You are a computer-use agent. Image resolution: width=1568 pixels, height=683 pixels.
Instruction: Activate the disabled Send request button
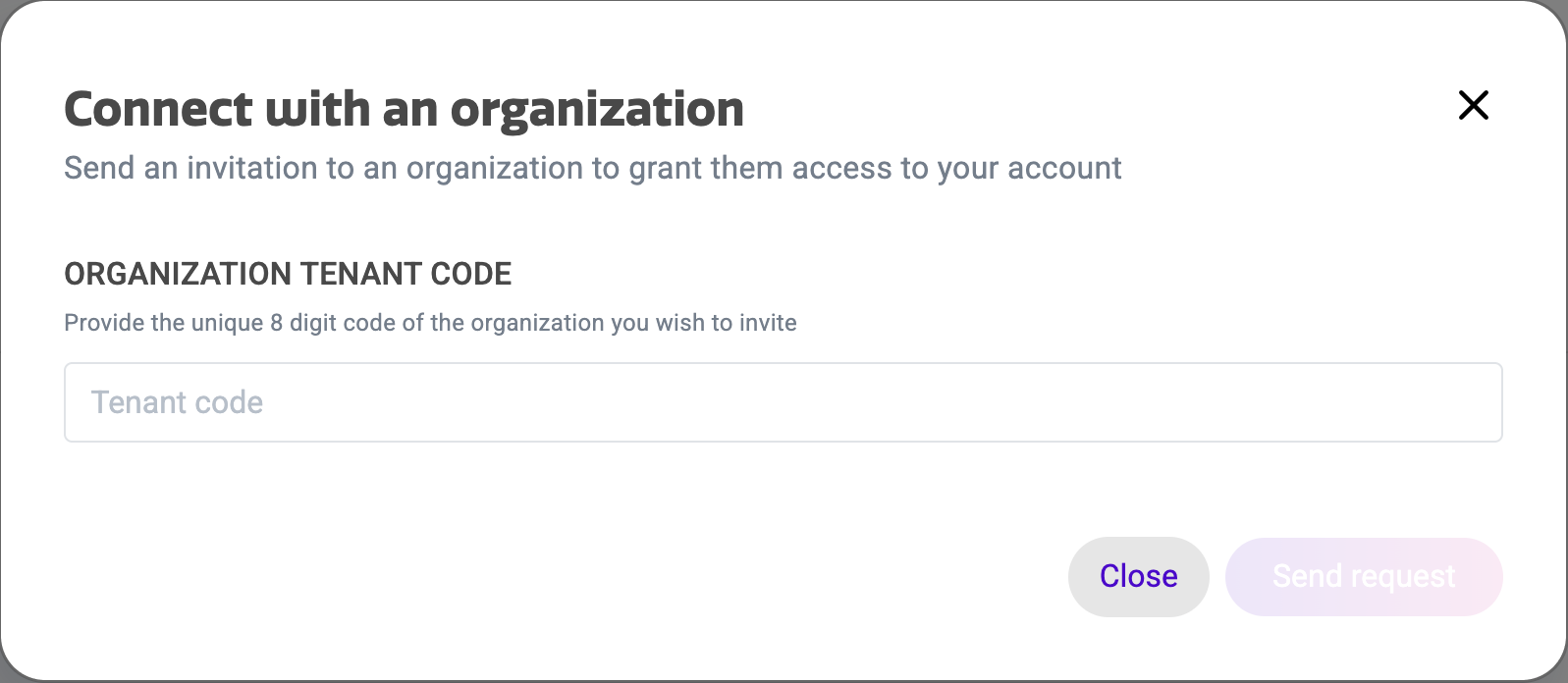(x=1363, y=577)
